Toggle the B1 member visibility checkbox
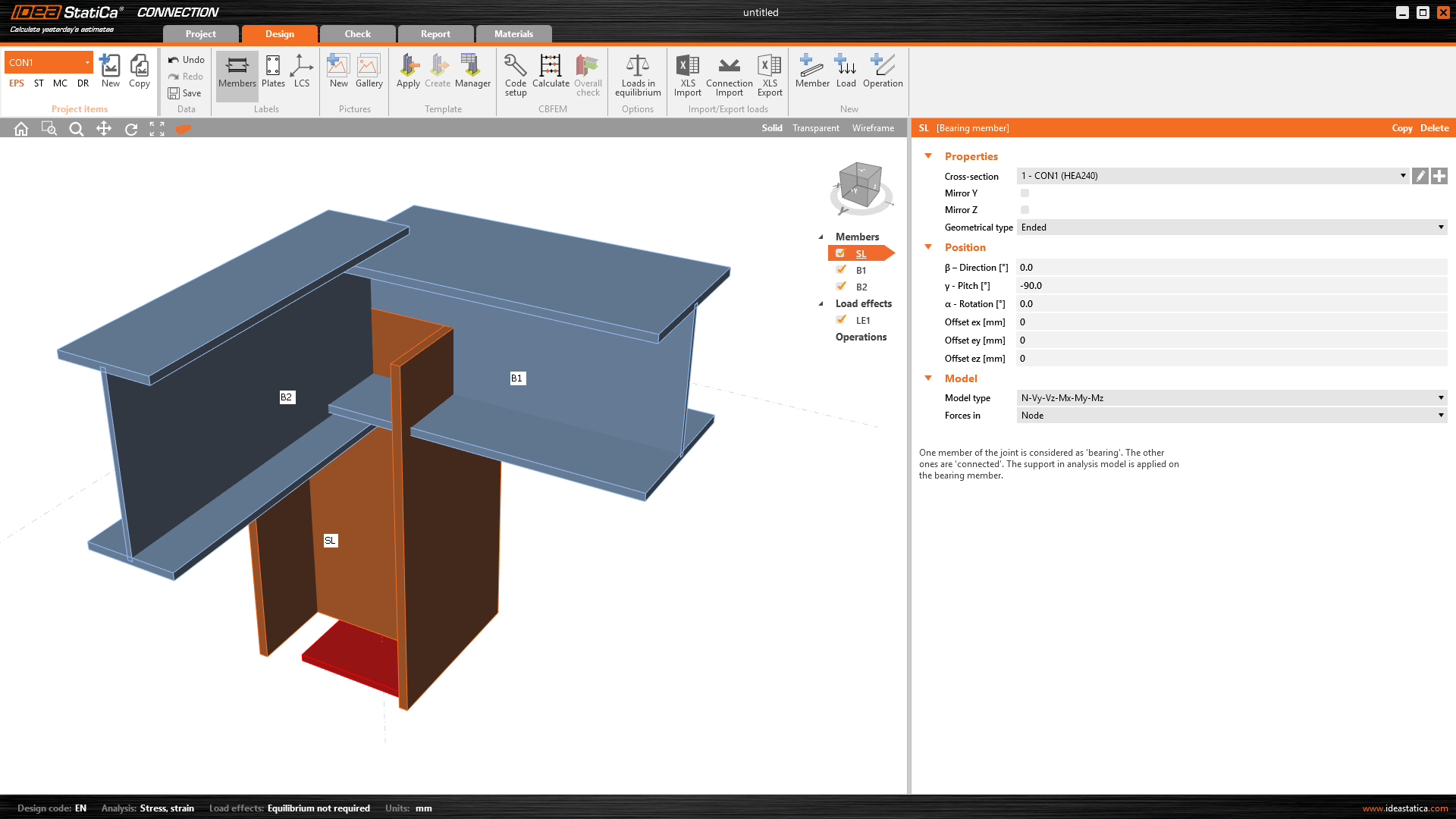The width and height of the screenshot is (1456, 819). tap(841, 270)
